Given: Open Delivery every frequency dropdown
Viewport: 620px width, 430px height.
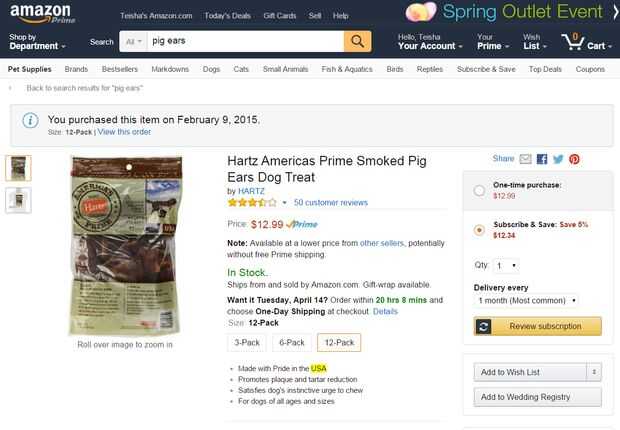Looking at the screenshot, I should pyautogui.click(x=526, y=300).
